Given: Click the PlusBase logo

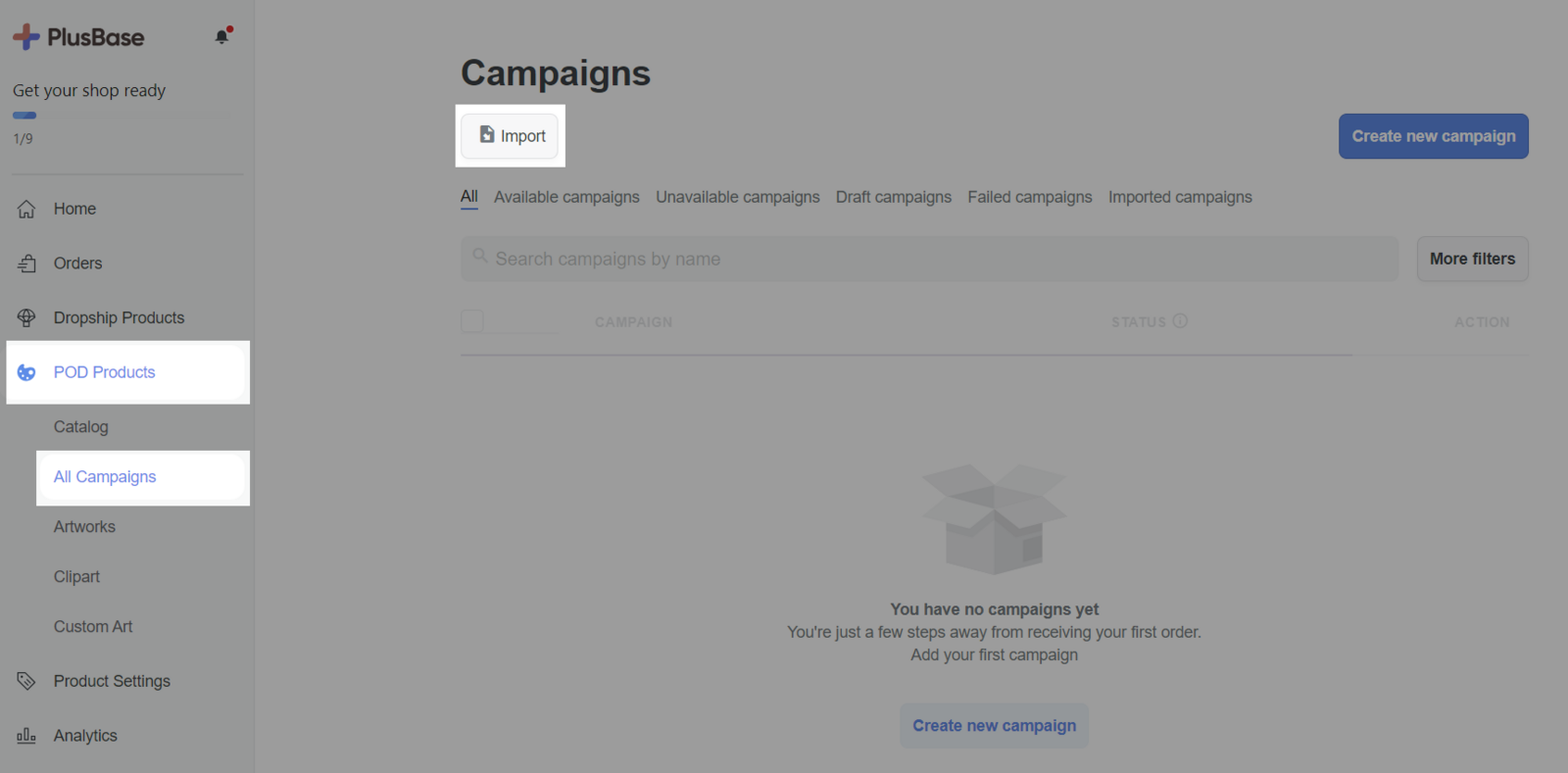Looking at the screenshot, I should (78, 37).
